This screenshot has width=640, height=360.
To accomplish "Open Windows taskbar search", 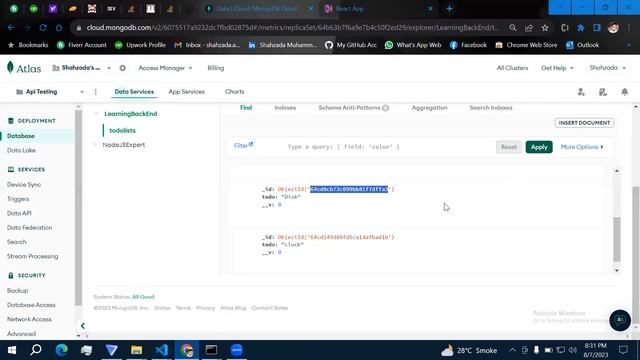I will tap(36, 350).
